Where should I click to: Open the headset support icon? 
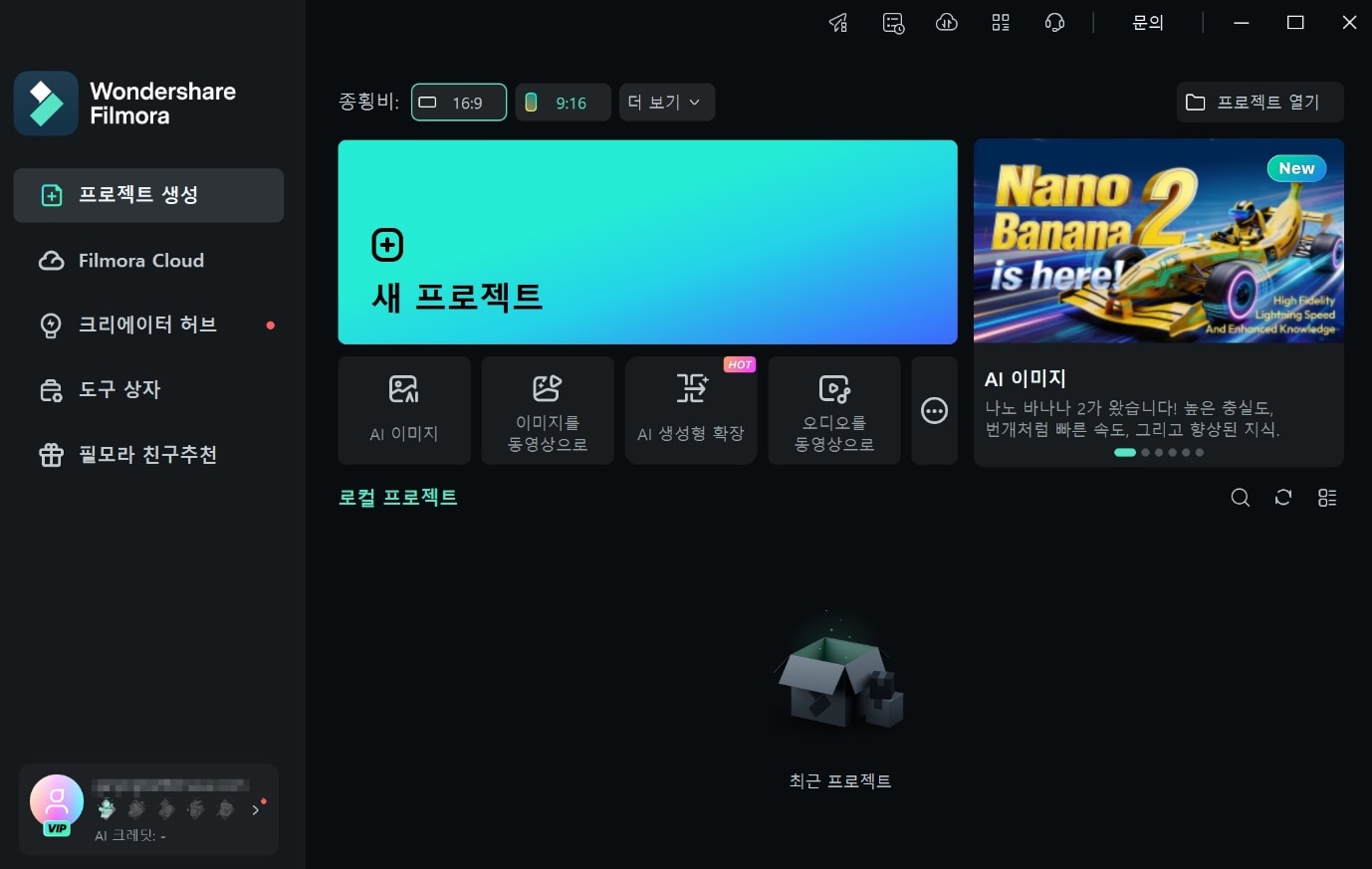tap(1054, 23)
